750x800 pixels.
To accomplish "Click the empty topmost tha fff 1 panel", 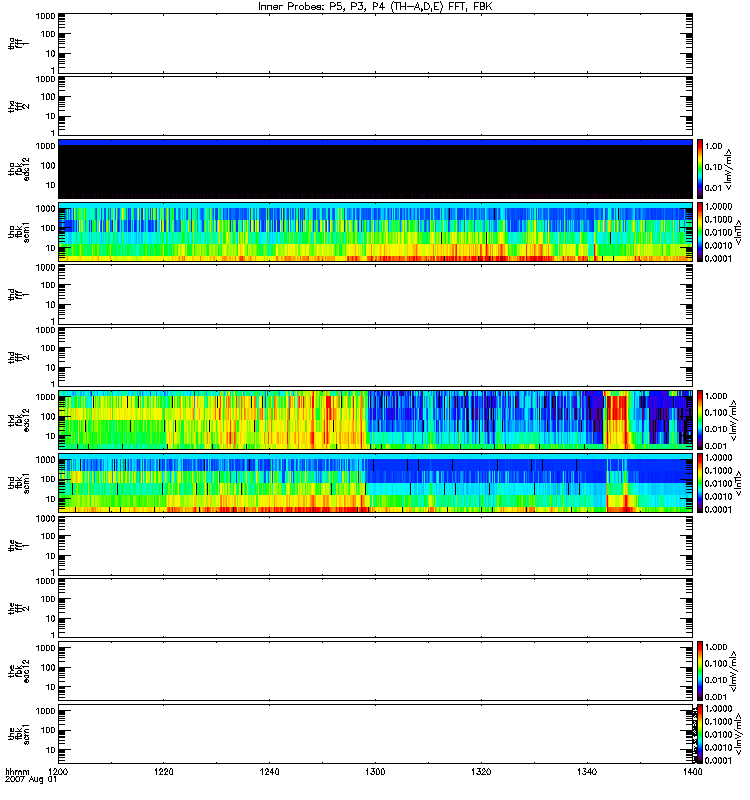I will coord(375,42).
